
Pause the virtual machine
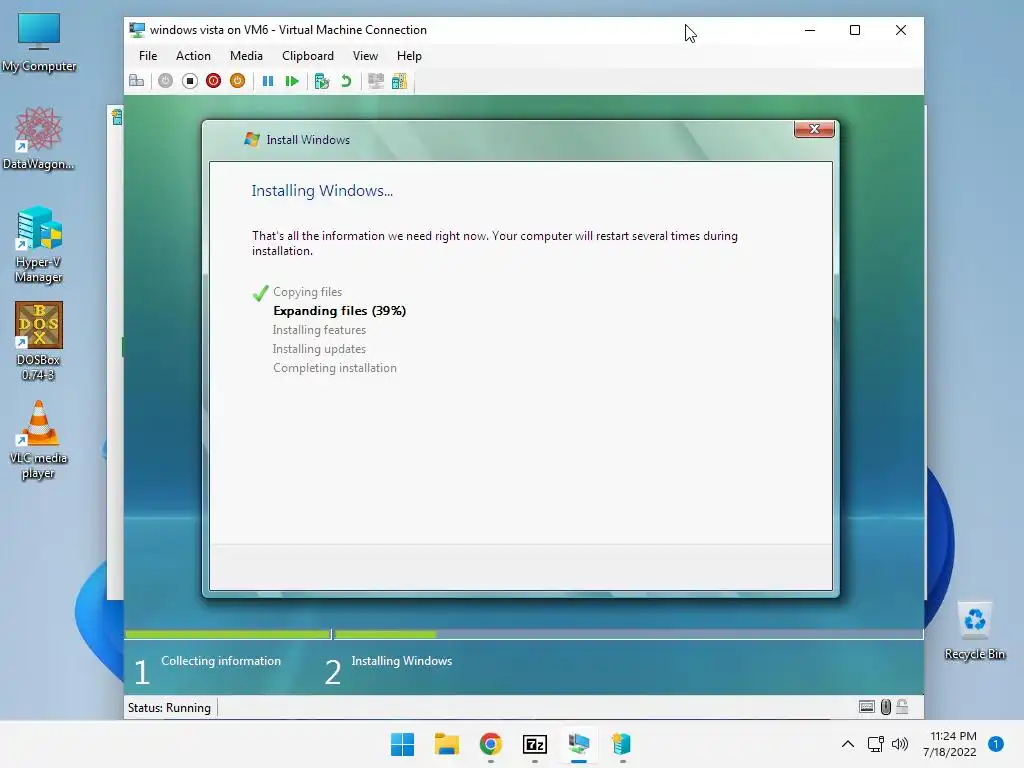click(268, 81)
